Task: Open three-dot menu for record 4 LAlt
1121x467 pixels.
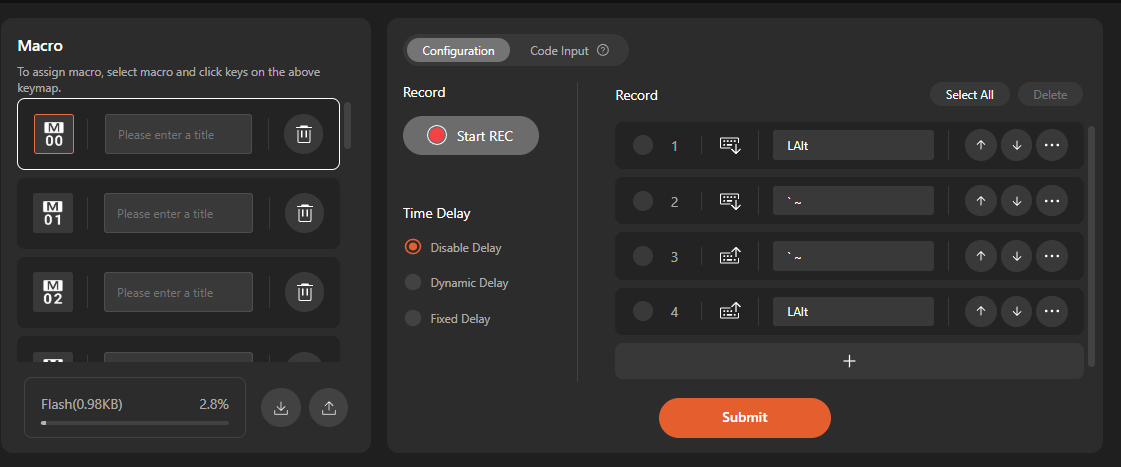Action: coord(1051,312)
